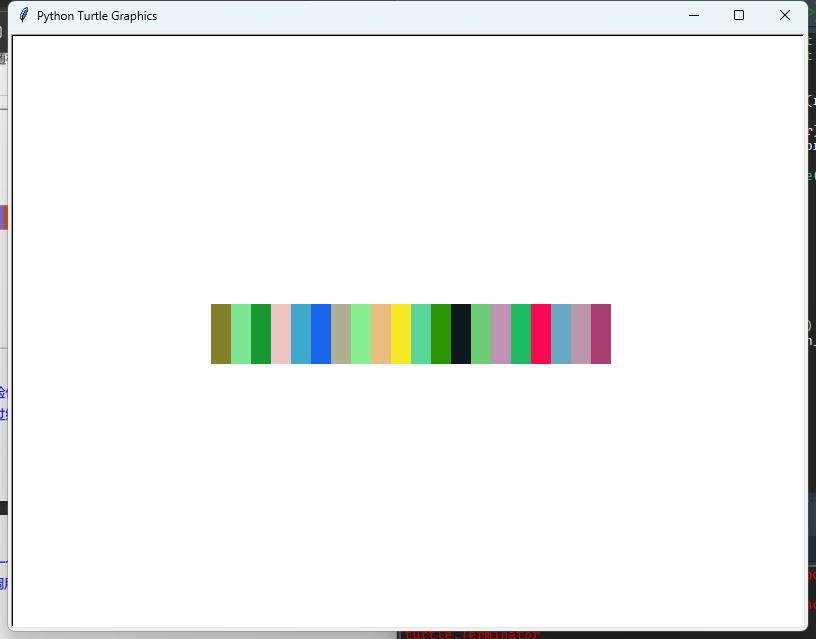Click the tan orange stripe next to yellow

point(381,334)
